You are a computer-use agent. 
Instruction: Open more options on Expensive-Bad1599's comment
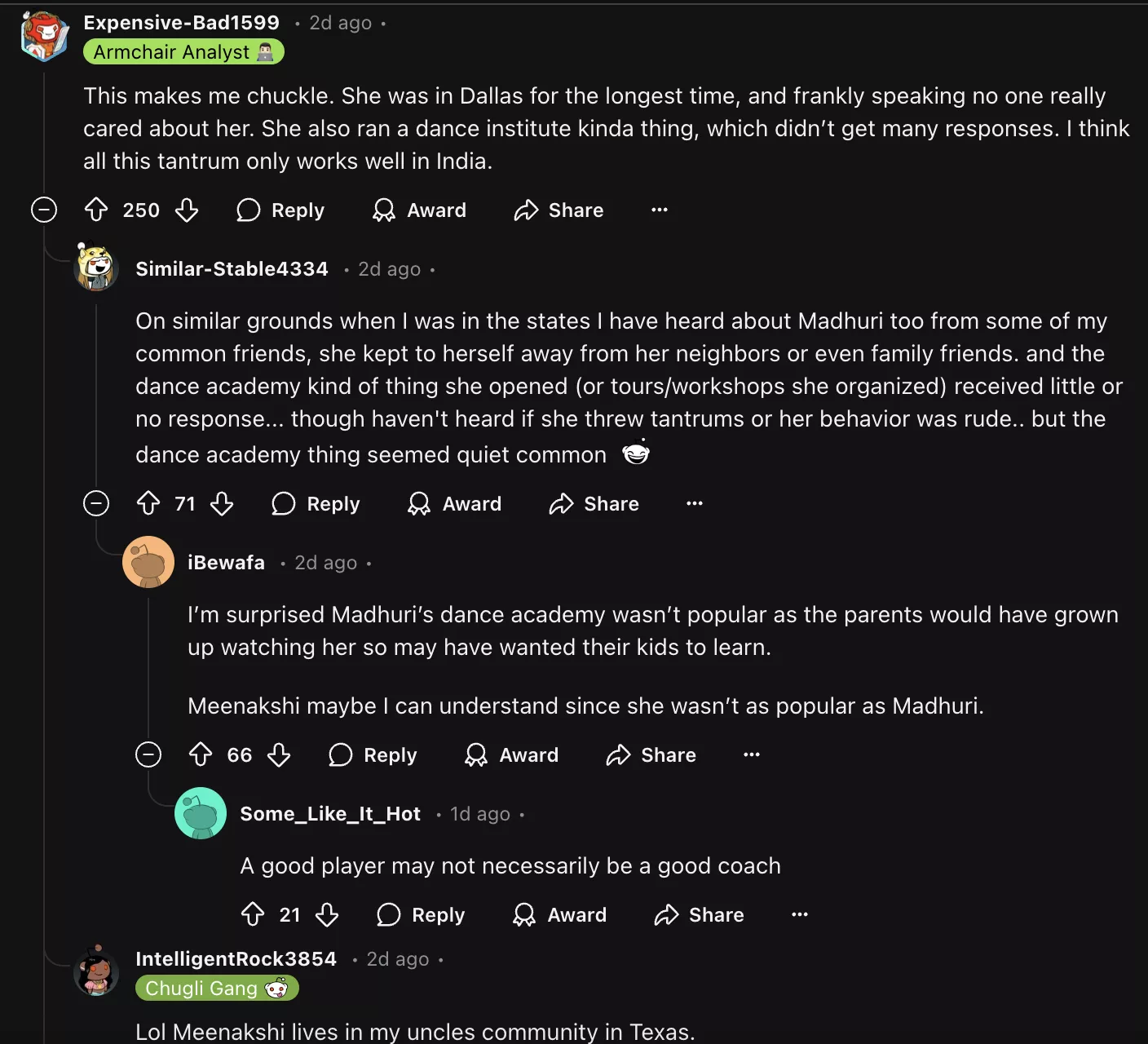(x=660, y=210)
